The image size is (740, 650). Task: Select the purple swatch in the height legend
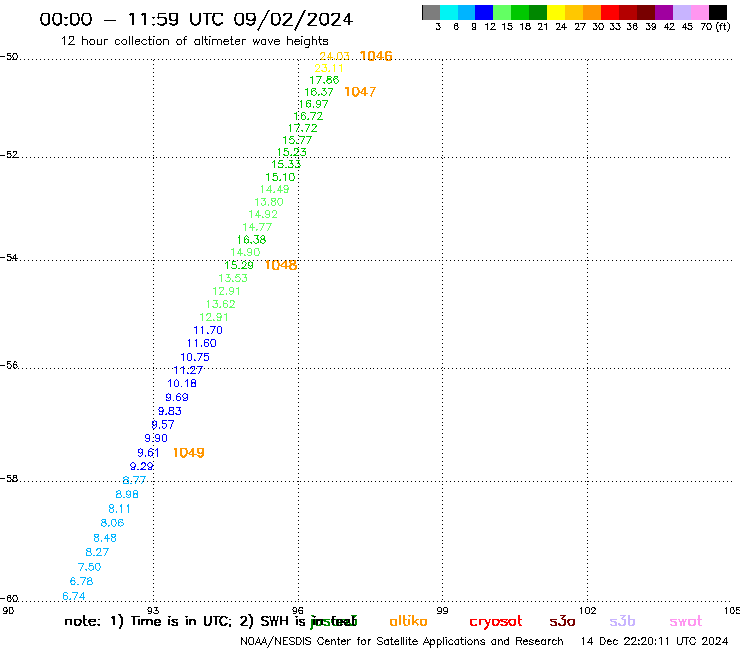click(x=664, y=12)
